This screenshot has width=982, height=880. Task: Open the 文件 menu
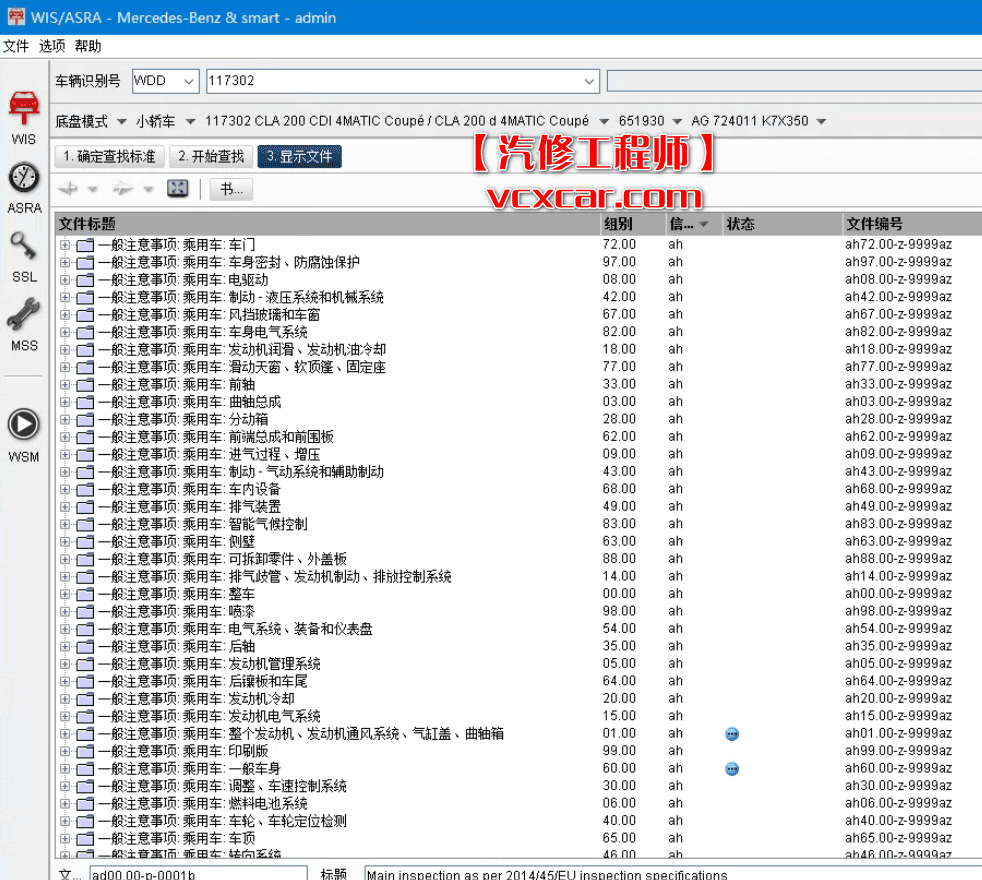(x=18, y=45)
